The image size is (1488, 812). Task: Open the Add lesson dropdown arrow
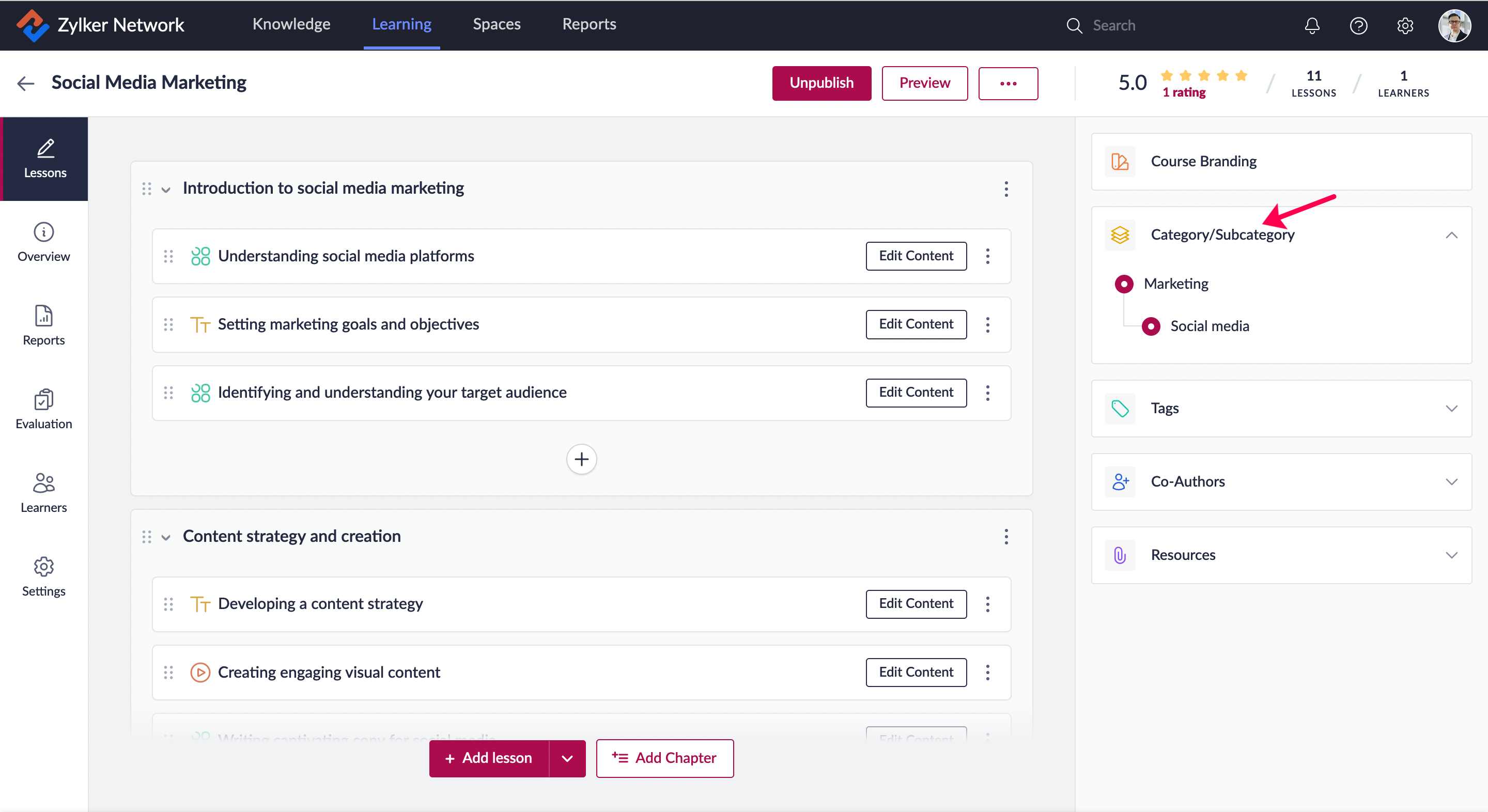[567, 758]
